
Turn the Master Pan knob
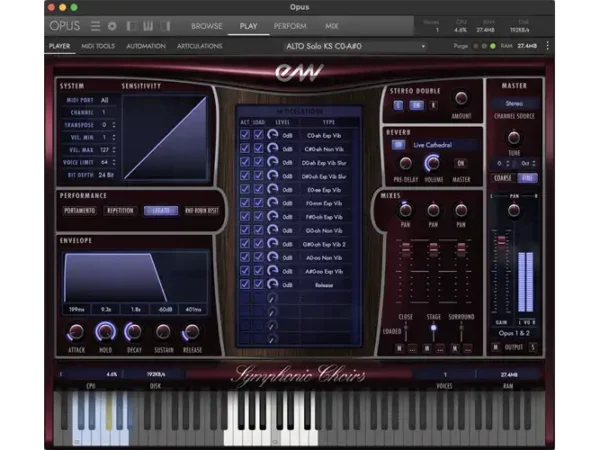(x=514, y=210)
